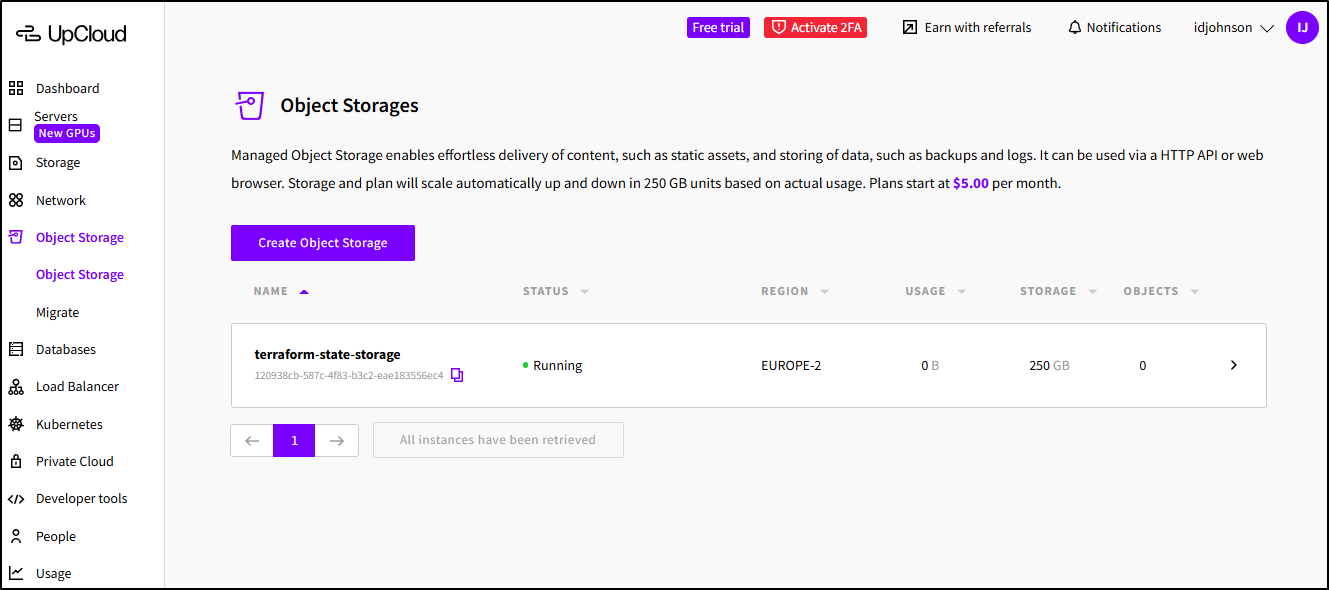The width and height of the screenshot is (1329, 590).
Task: Expand terraform-state-storage row chevron
Action: 1233,365
